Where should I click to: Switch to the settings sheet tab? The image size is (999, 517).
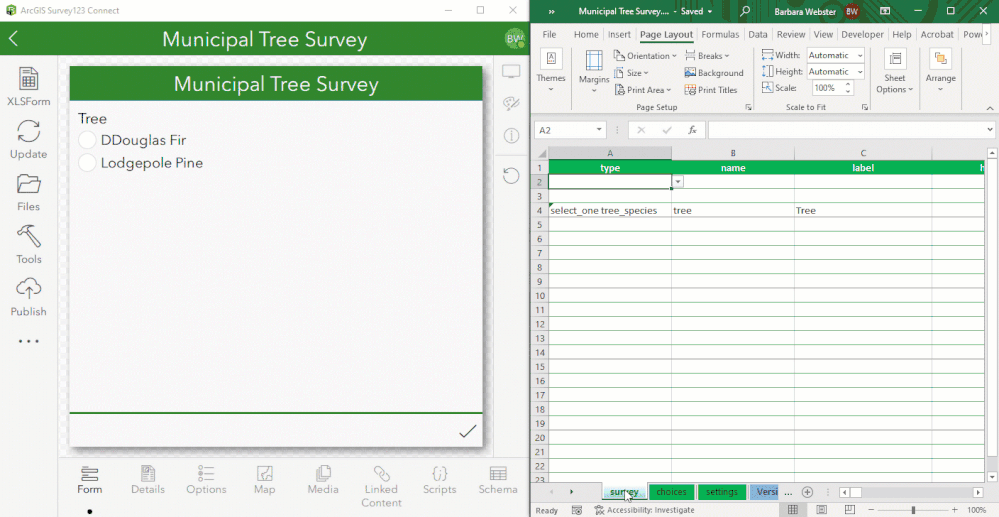coord(722,492)
